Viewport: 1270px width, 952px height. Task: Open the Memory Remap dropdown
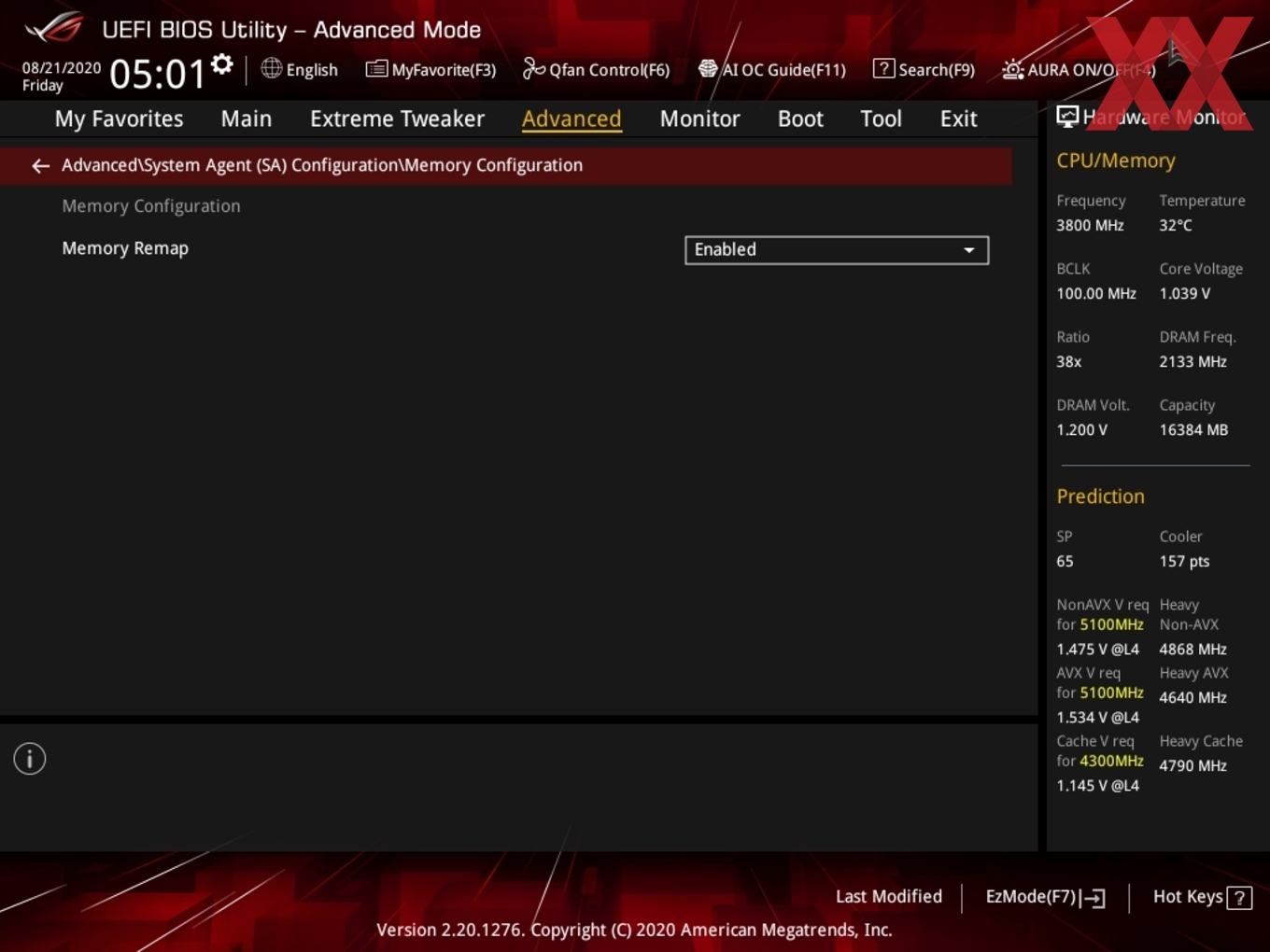pyautogui.click(x=837, y=250)
